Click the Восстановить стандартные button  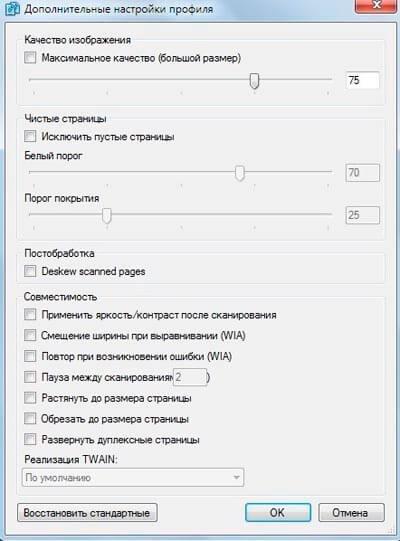[x=87, y=513]
